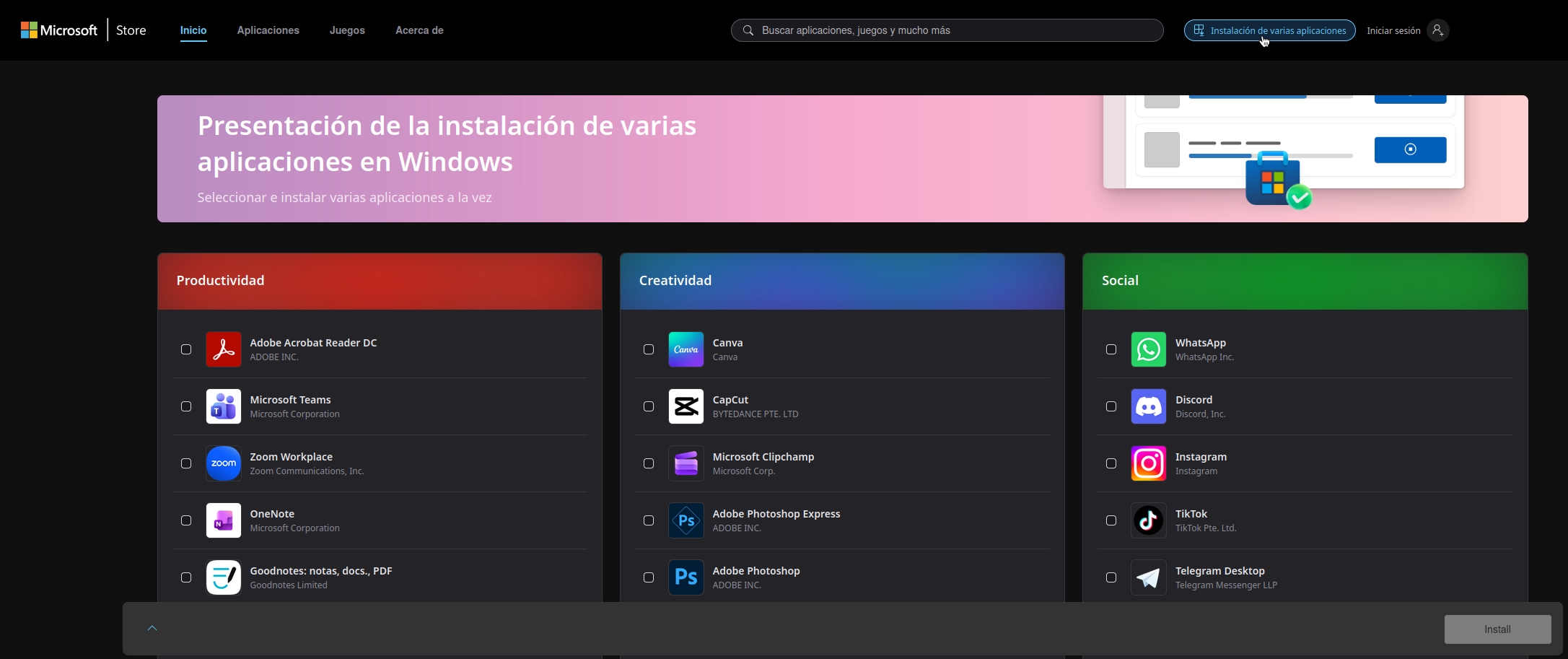This screenshot has width=1568, height=659.
Task: Click the TikTok app icon
Action: point(1148,520)
